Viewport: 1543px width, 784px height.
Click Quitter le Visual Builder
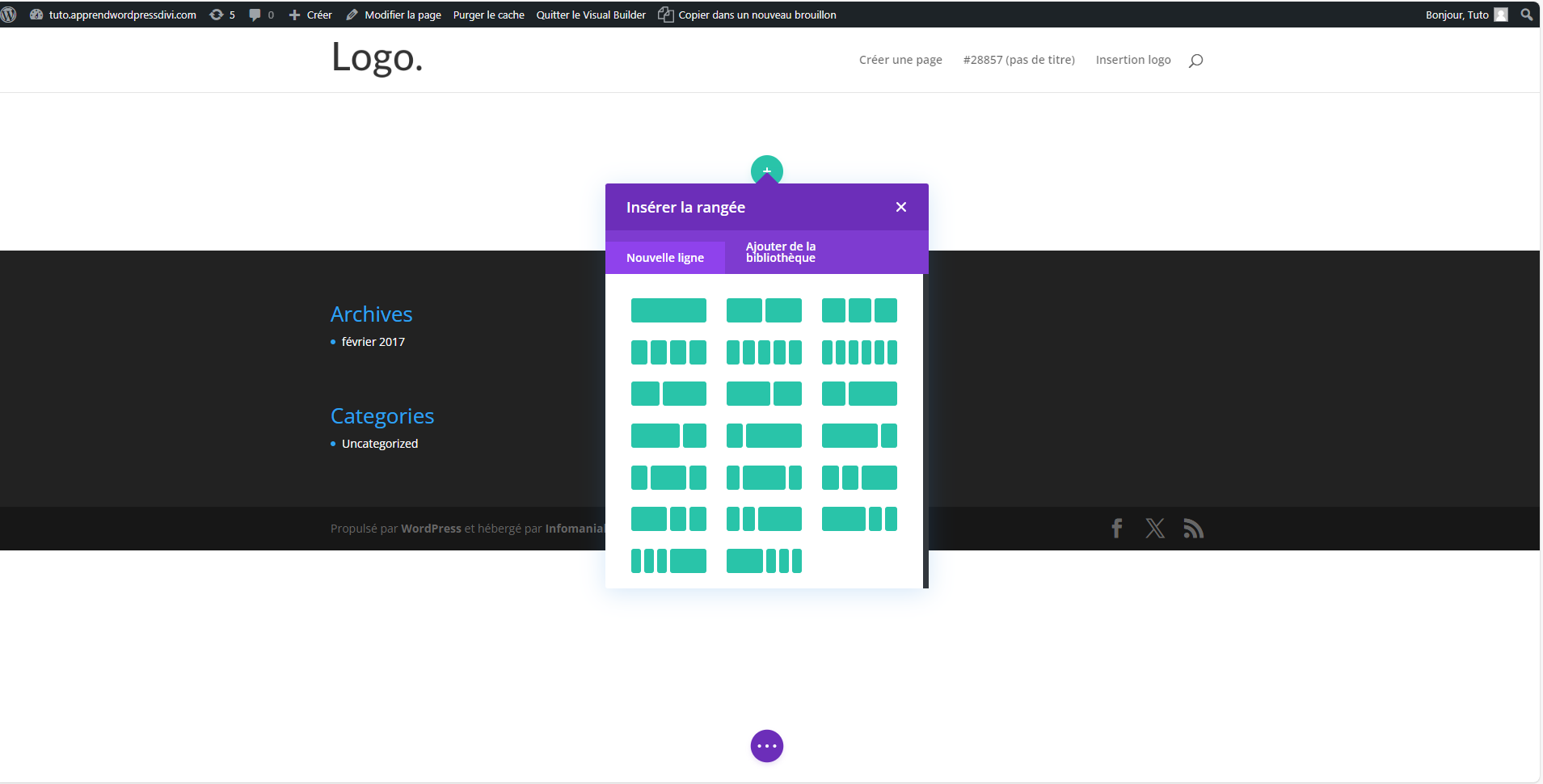point(591,15)
